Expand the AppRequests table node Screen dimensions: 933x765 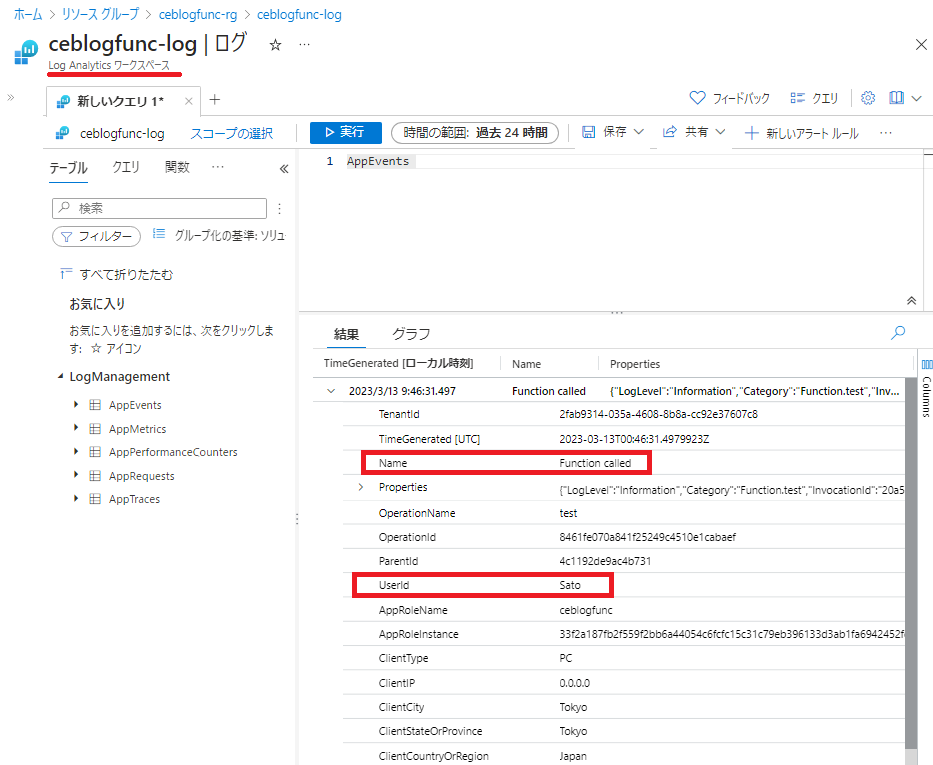[76, 475]
